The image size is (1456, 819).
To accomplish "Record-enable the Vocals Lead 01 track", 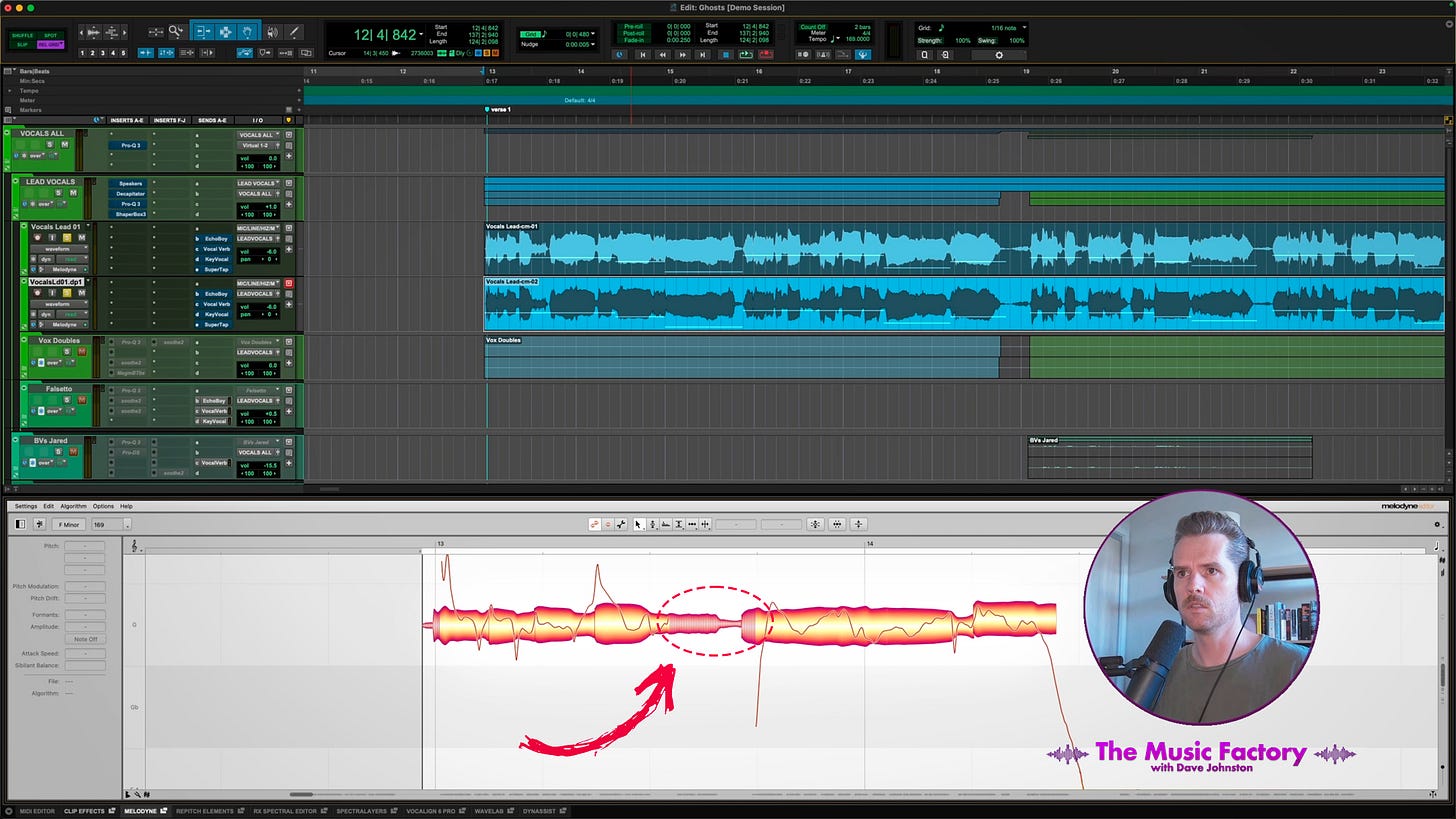I will click(37, 238).
